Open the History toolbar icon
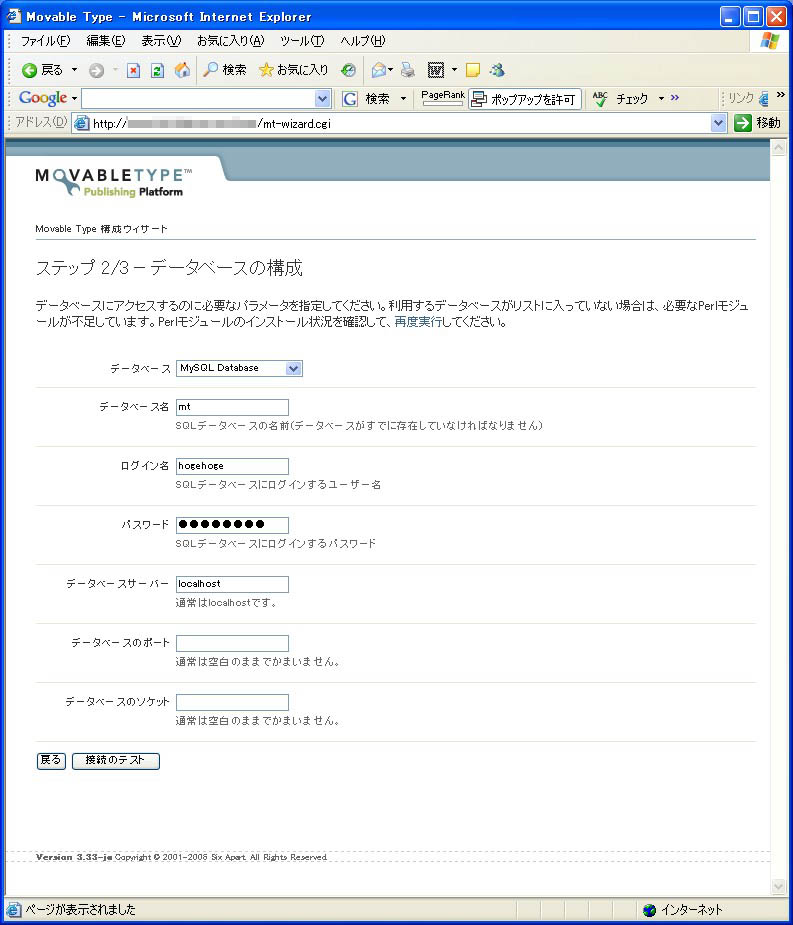This screenshot has width=793, height=925. click(x=348, y=70)
